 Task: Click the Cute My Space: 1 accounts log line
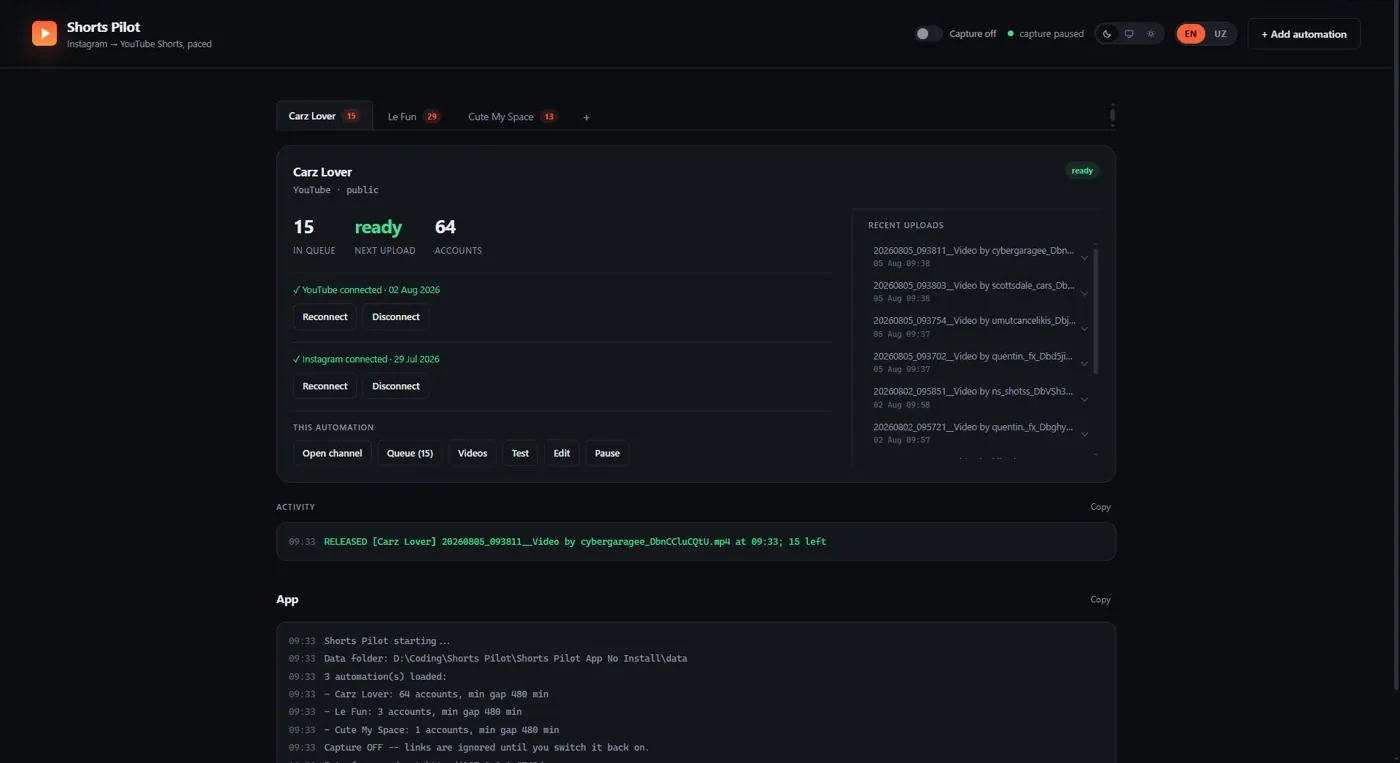[441, 730]
